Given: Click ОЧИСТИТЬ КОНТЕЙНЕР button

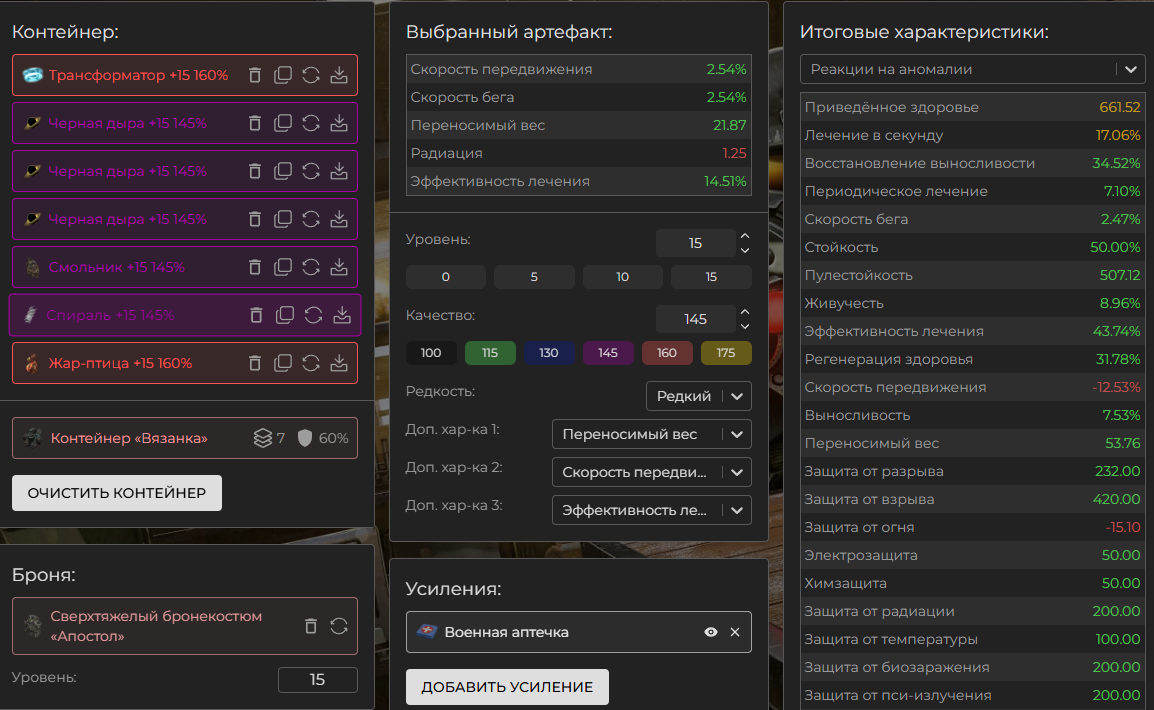Looking at the screenshot, I should (117, 493).
